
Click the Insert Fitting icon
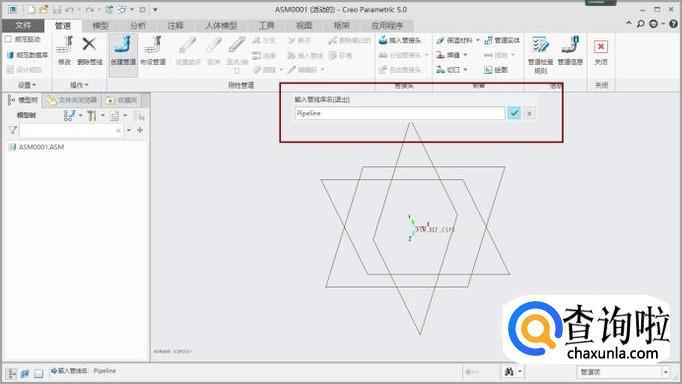[x=383, y=40]
